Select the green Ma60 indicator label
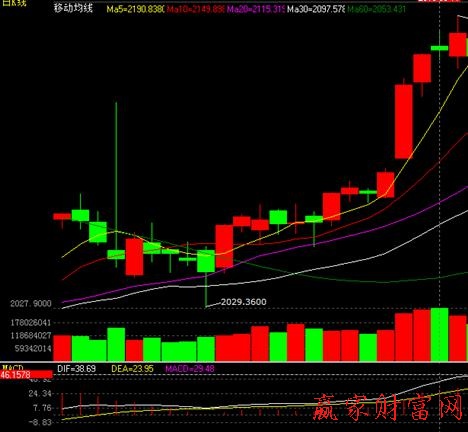The image size is (468, 432). [x=376, y=9]
